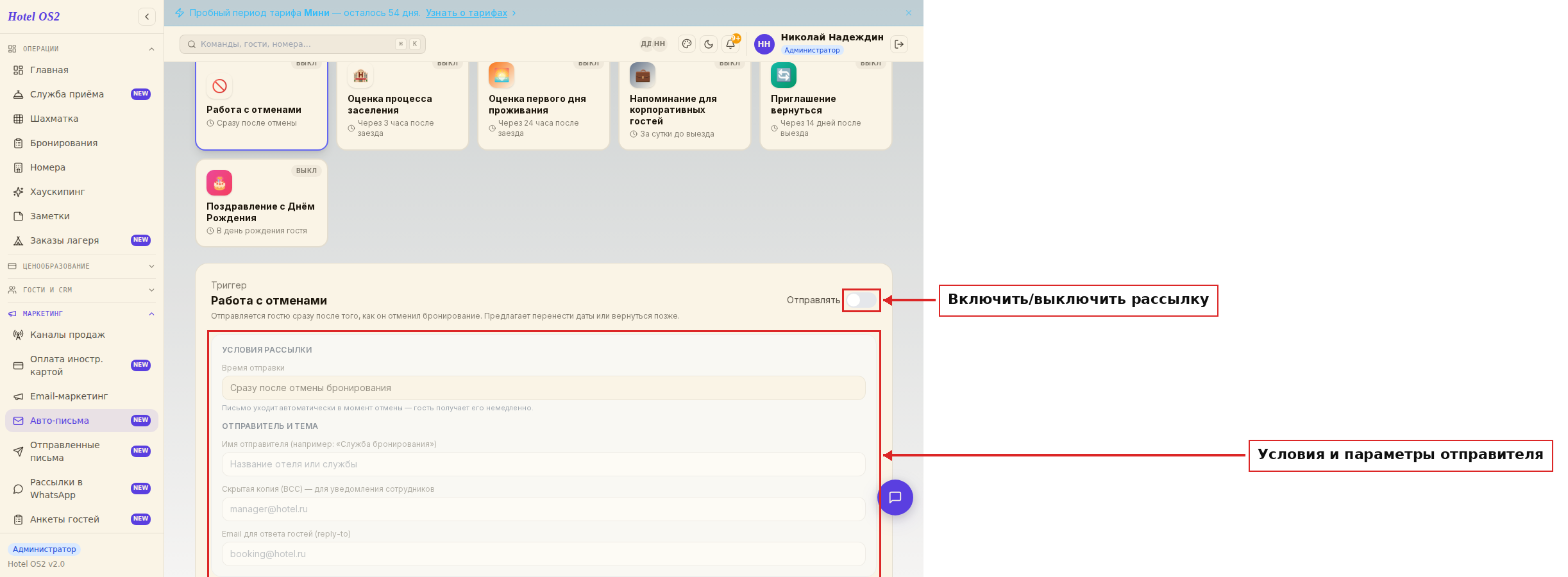
Task: Toggle the «Отправлять» mailing switch
Action: click(x=861, y=300)
